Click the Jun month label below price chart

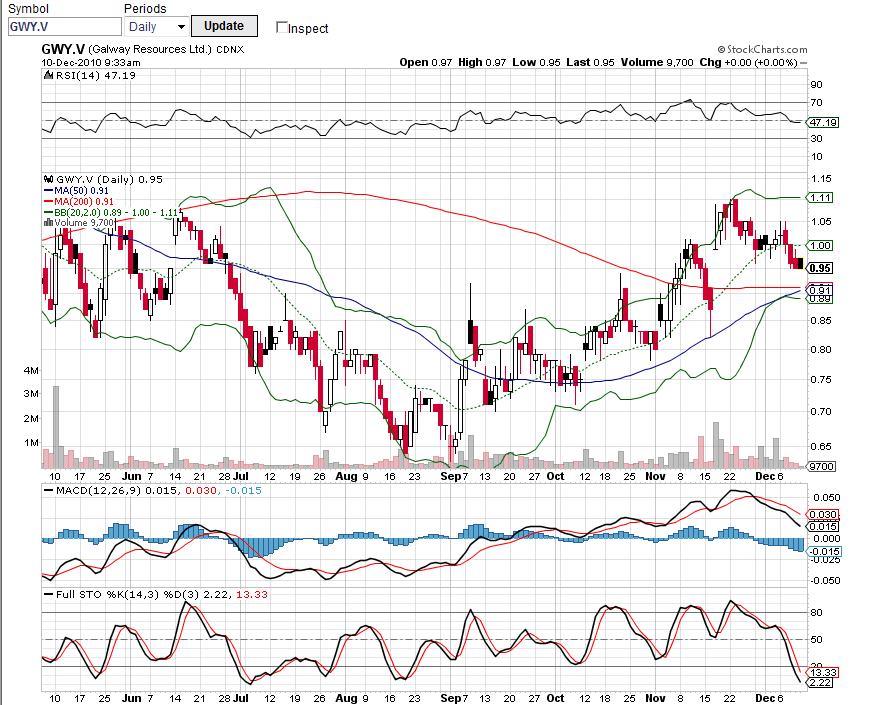pyautogui.click(x=131, y=476)
